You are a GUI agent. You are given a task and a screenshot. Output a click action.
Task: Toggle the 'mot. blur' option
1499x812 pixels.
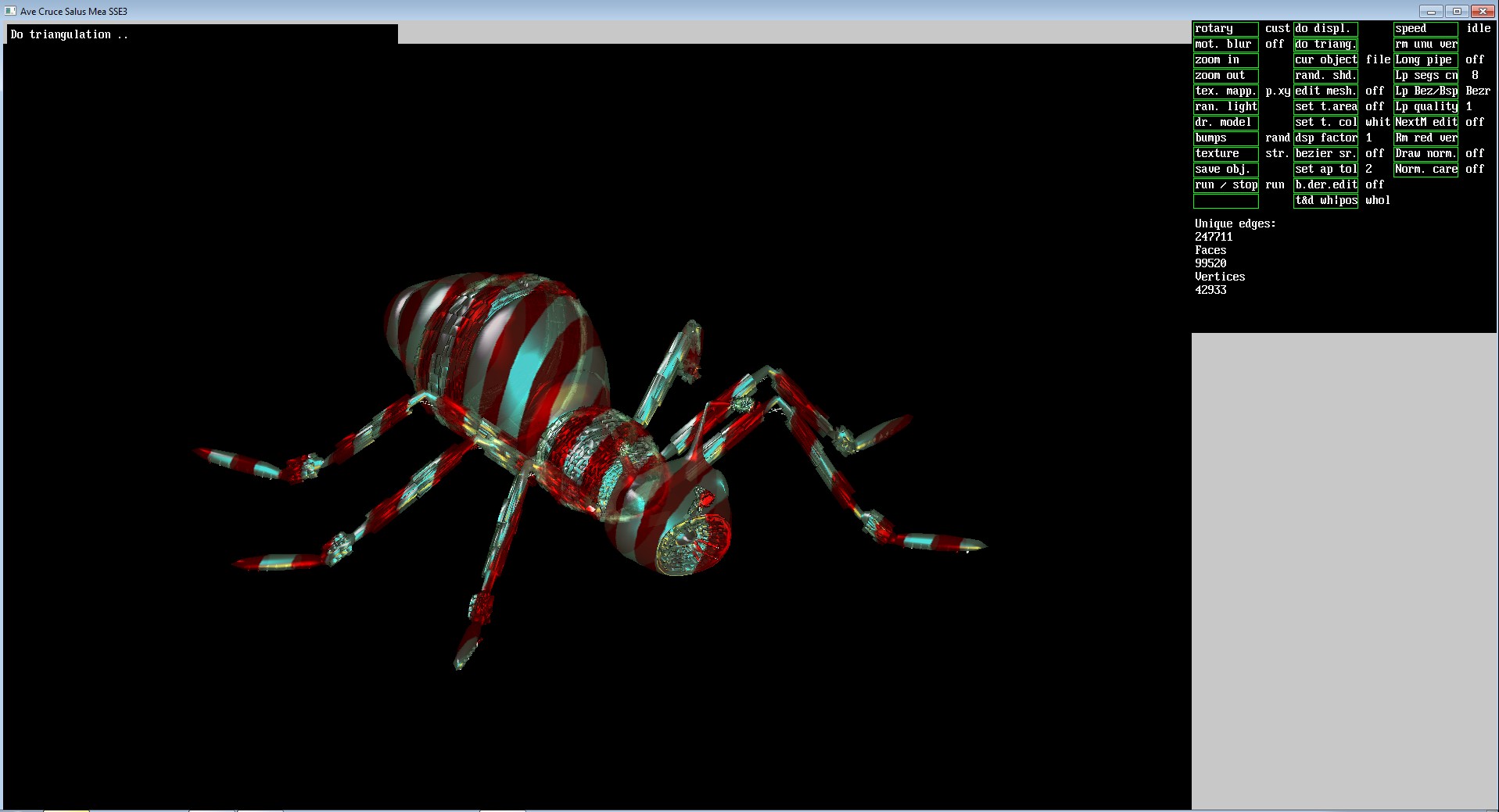pos(1225,45)
